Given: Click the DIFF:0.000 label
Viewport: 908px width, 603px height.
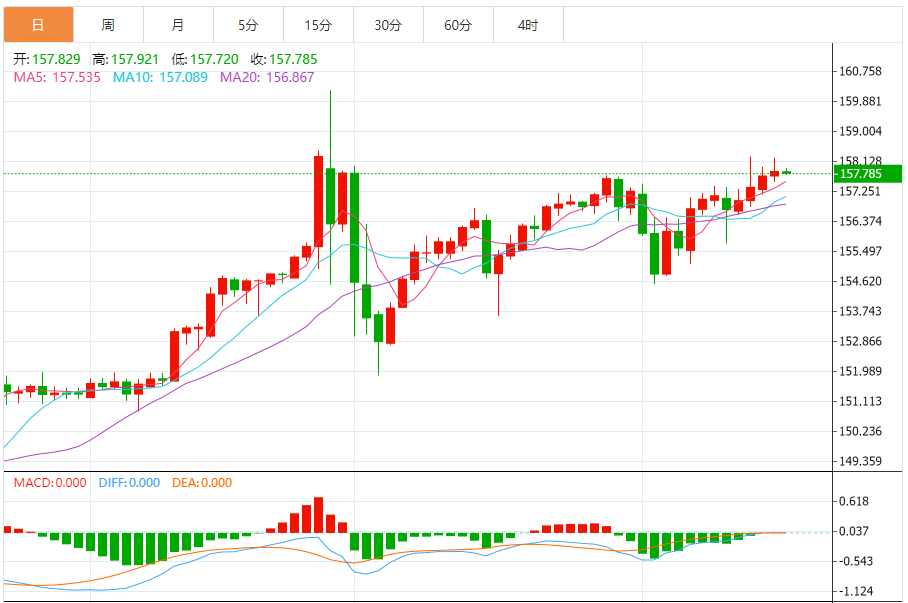Looking at the screenshot, I should (129, 483).
